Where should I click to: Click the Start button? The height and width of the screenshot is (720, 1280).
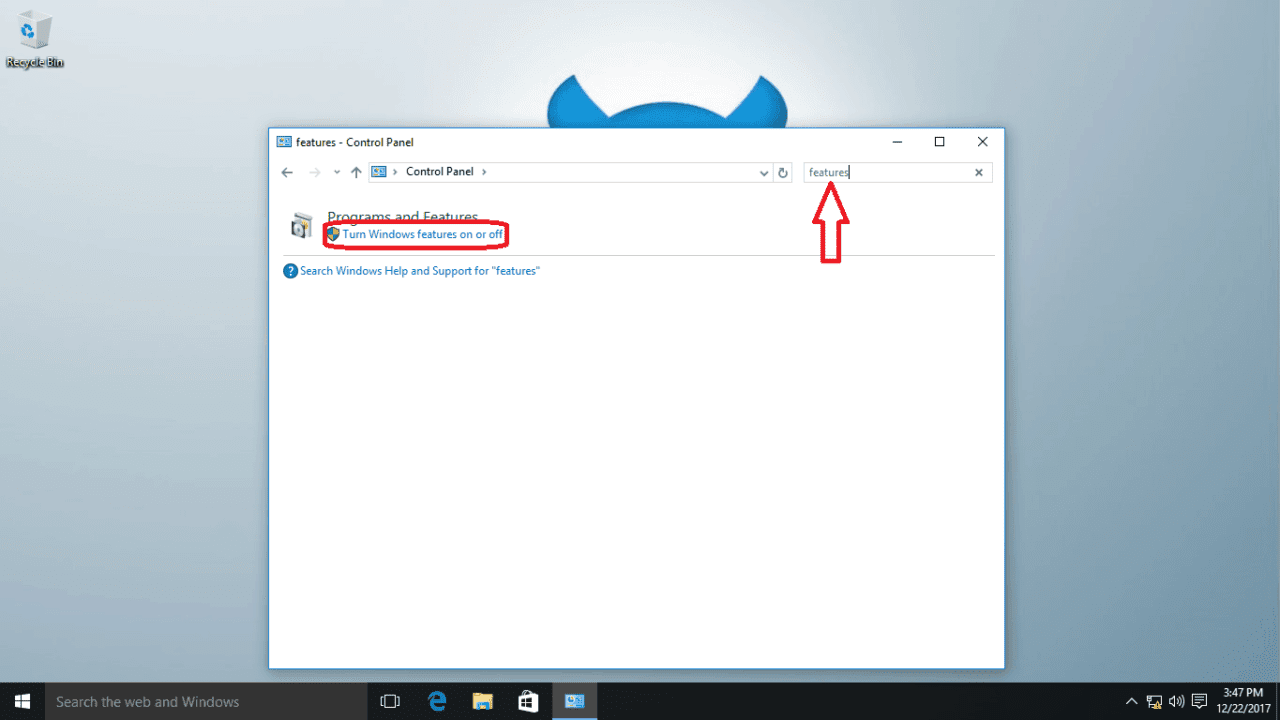(x=21, y=701)
